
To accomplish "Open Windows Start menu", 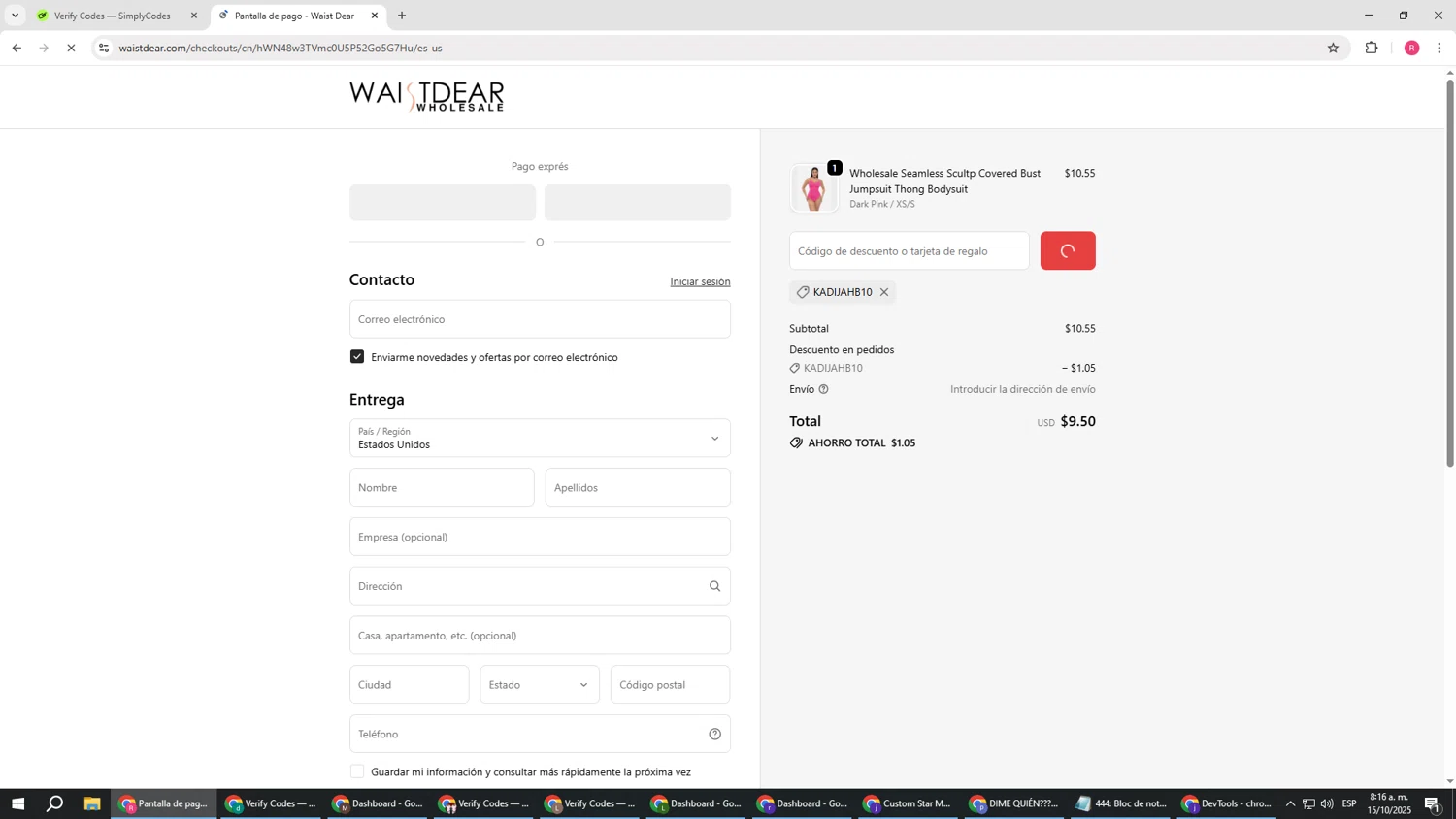I will (17, 803).
